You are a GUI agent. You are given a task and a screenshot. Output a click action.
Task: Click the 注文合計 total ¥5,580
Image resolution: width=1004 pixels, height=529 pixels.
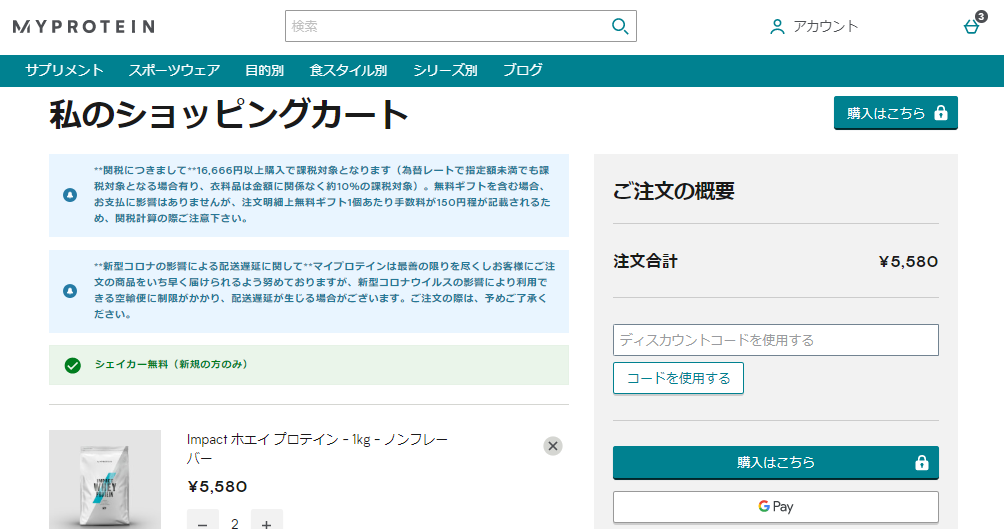pos(908,261)
